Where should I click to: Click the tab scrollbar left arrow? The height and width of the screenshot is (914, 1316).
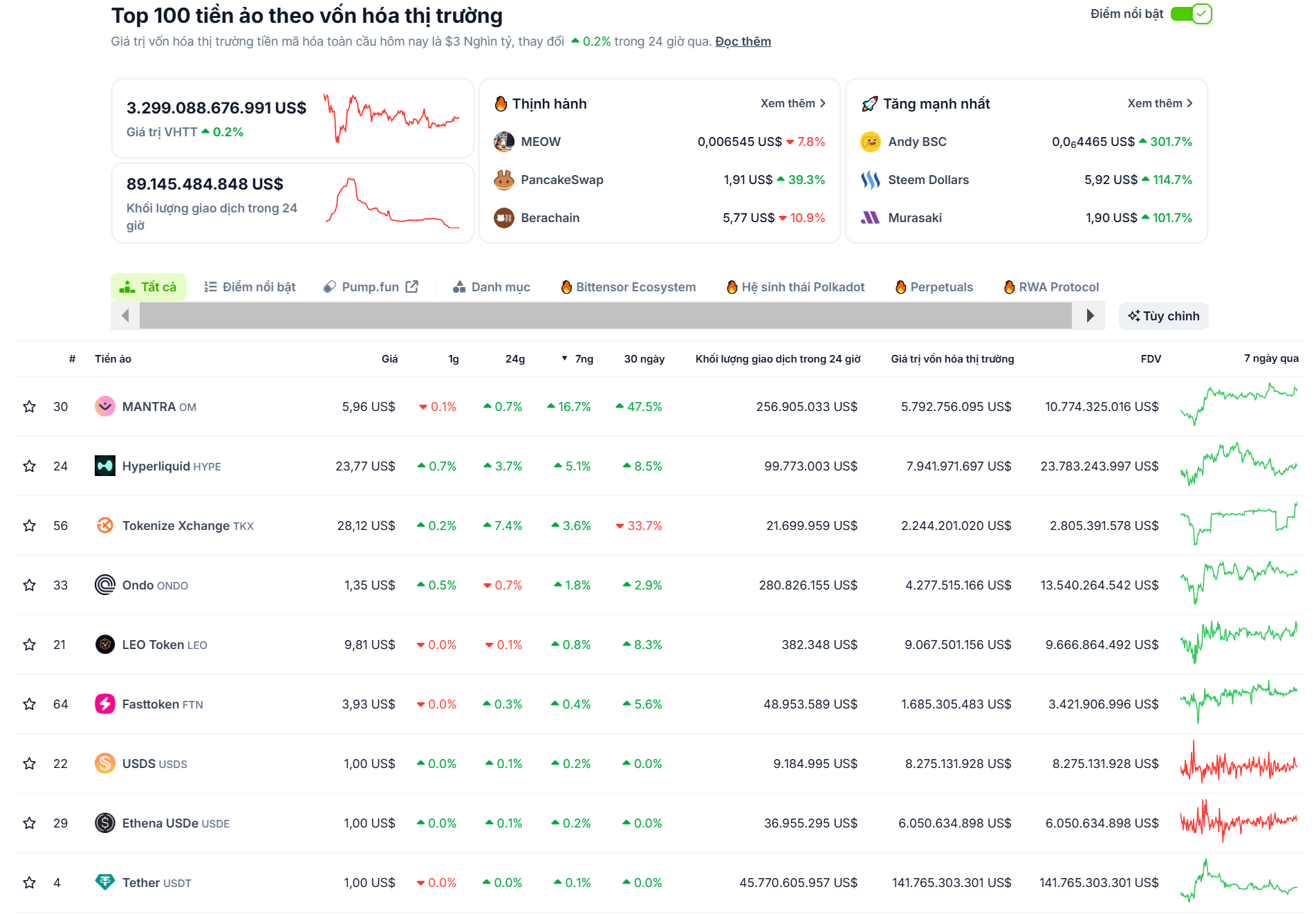125,316
